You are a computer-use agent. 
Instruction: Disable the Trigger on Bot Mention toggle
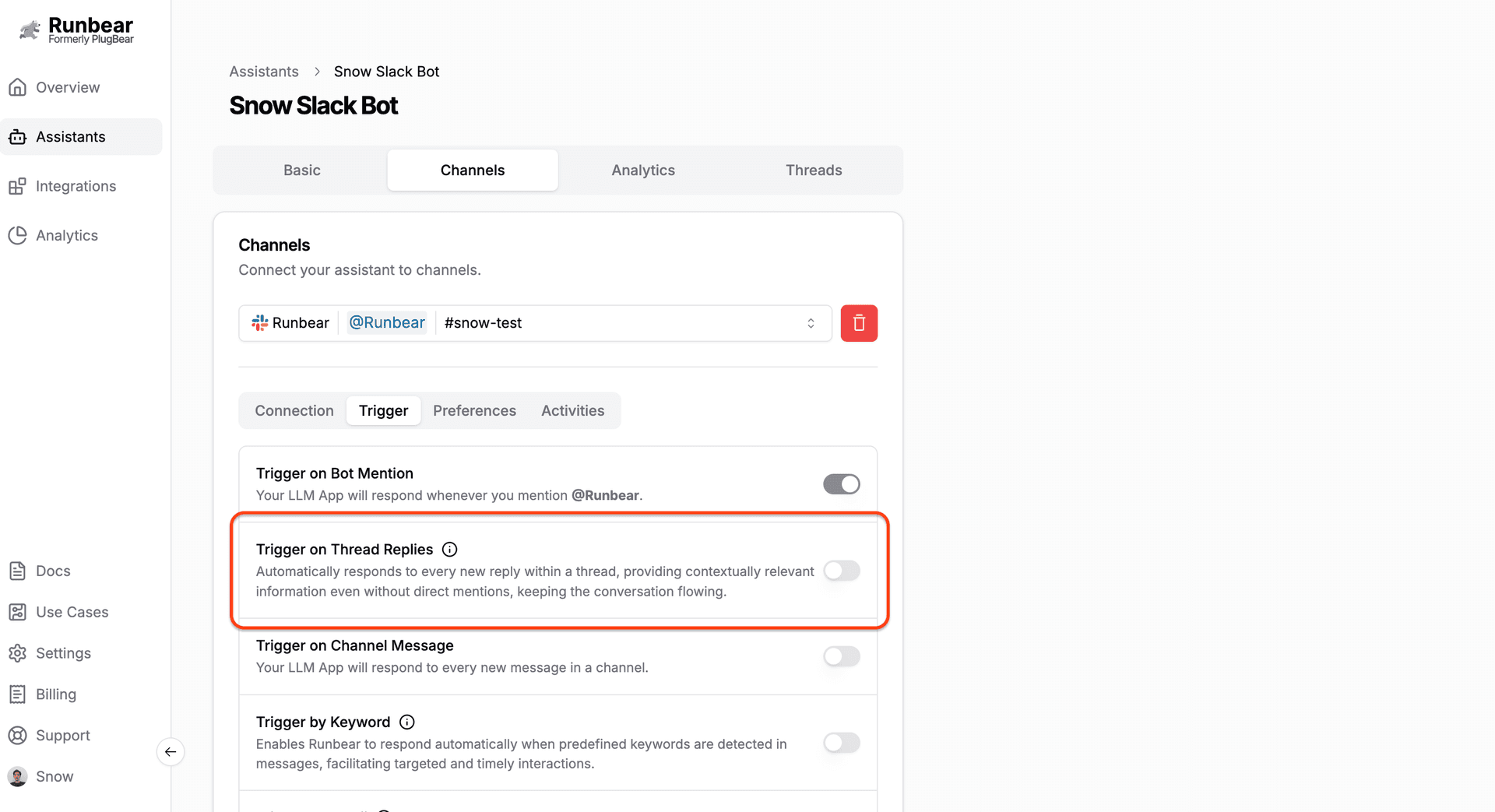click(x=841, y=484)
